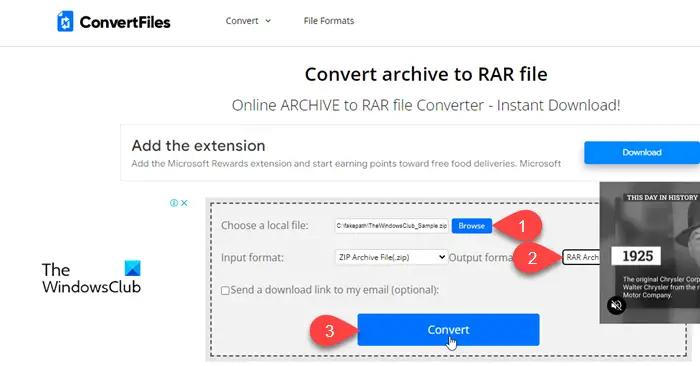Click the local file path field
The height and width of the screenshot is (366, 700).
point(392,226)
